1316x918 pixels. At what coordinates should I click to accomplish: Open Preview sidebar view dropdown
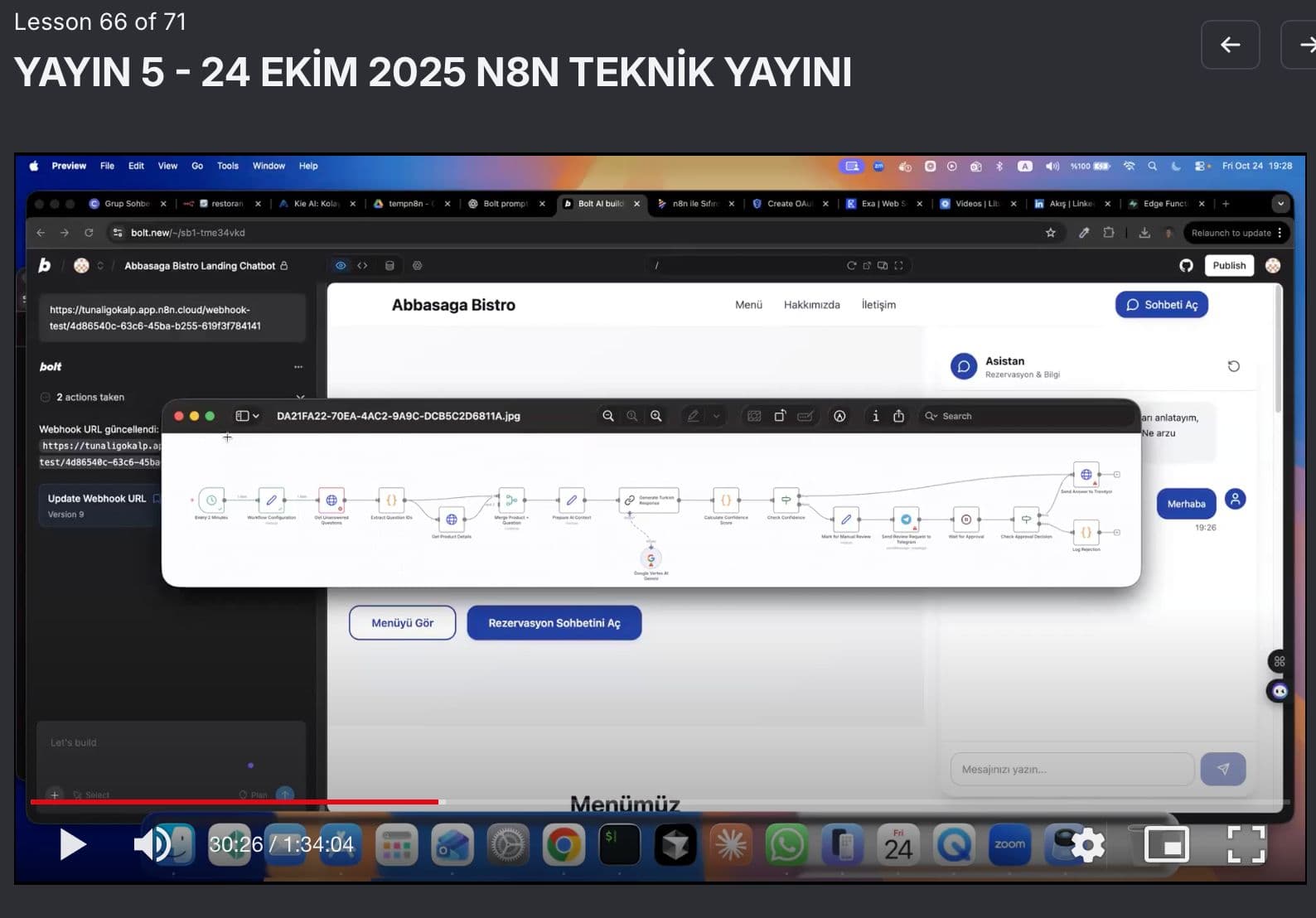[x=248, y=416]
